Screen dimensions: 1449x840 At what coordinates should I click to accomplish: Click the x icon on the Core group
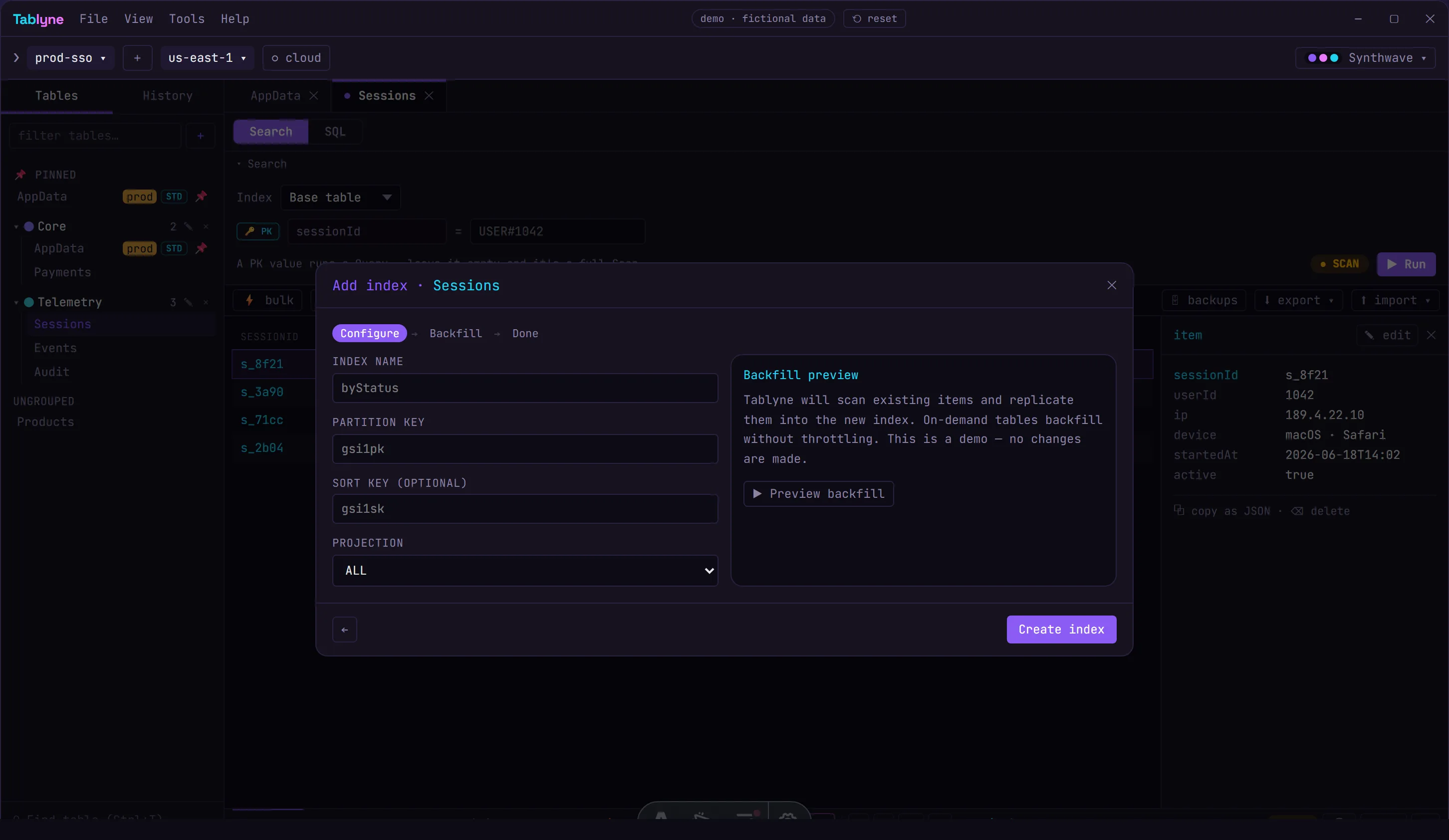(x=206, y=226)
